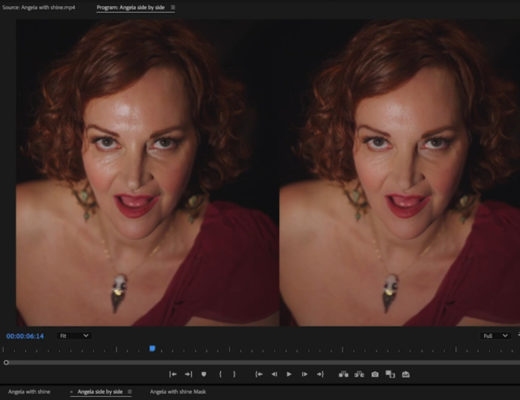Click the 00:00:06:14 timecode field

(25, 336)
